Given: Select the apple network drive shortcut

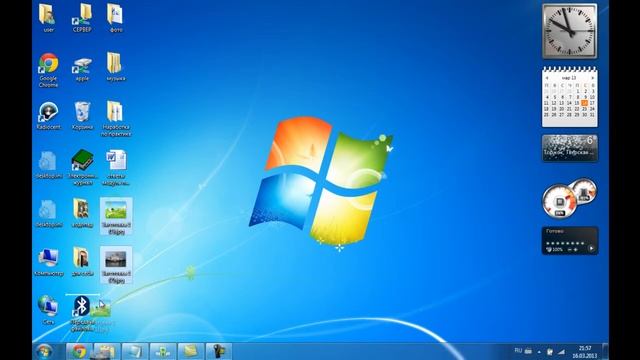Looking at the screenshot, I should click(82, 68).
